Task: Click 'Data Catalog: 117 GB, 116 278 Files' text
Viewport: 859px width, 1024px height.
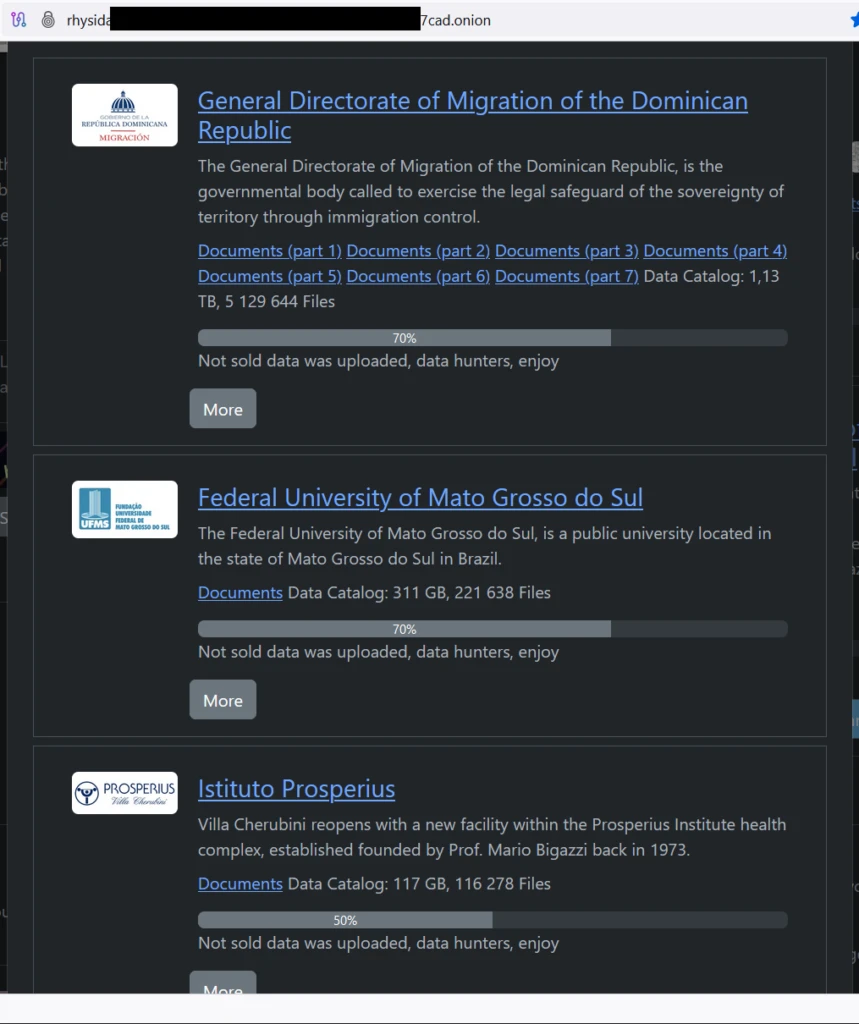Action: (419, 884)
